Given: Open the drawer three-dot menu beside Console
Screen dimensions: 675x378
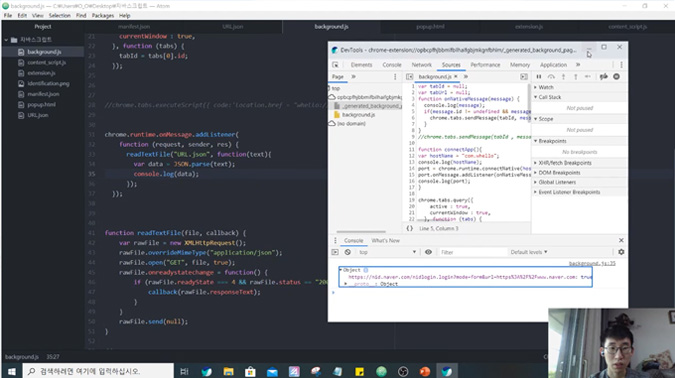Looking at the screenshot, I should pyautogui.click(x=335, y=240).
